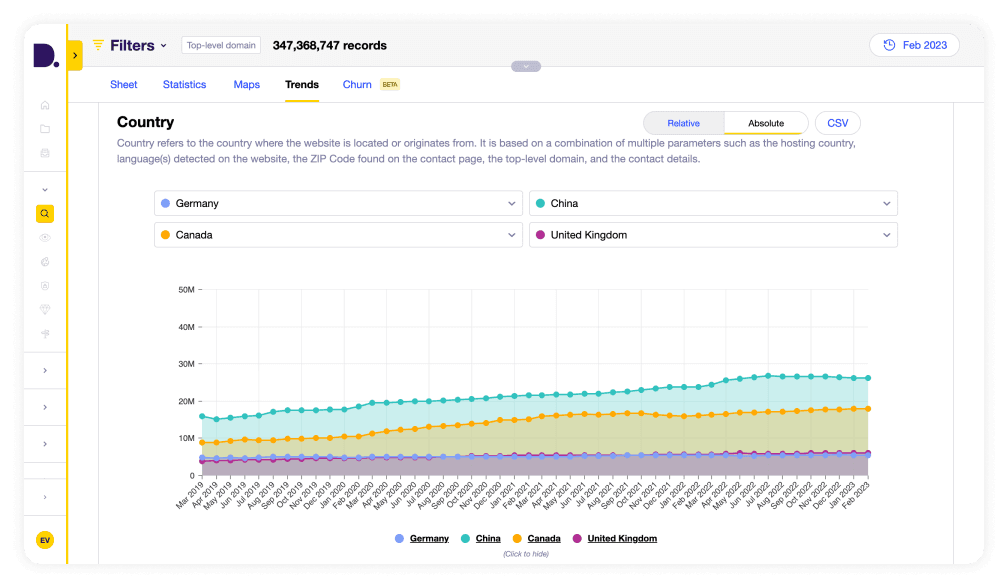The width and height of the screenshot is (1008, 588).
Task: Open the United Kingdom country dropdown
Action: pos(713,235)
